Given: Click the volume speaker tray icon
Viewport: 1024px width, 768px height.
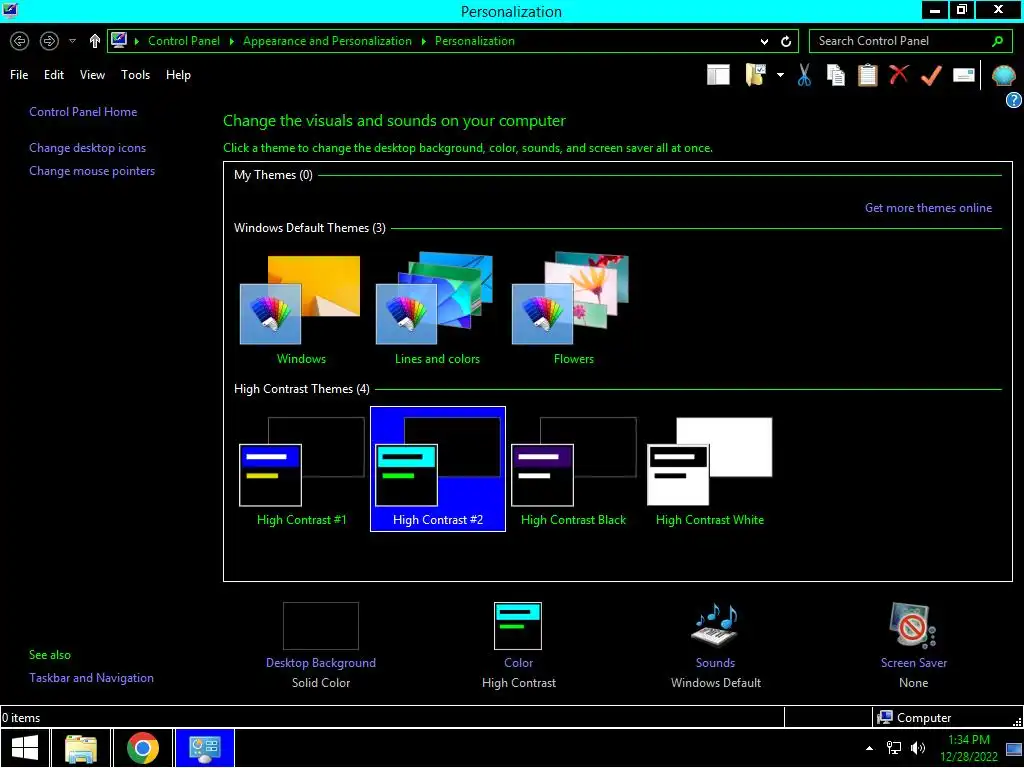Looking at the screenshot, I should click(918, 748).
